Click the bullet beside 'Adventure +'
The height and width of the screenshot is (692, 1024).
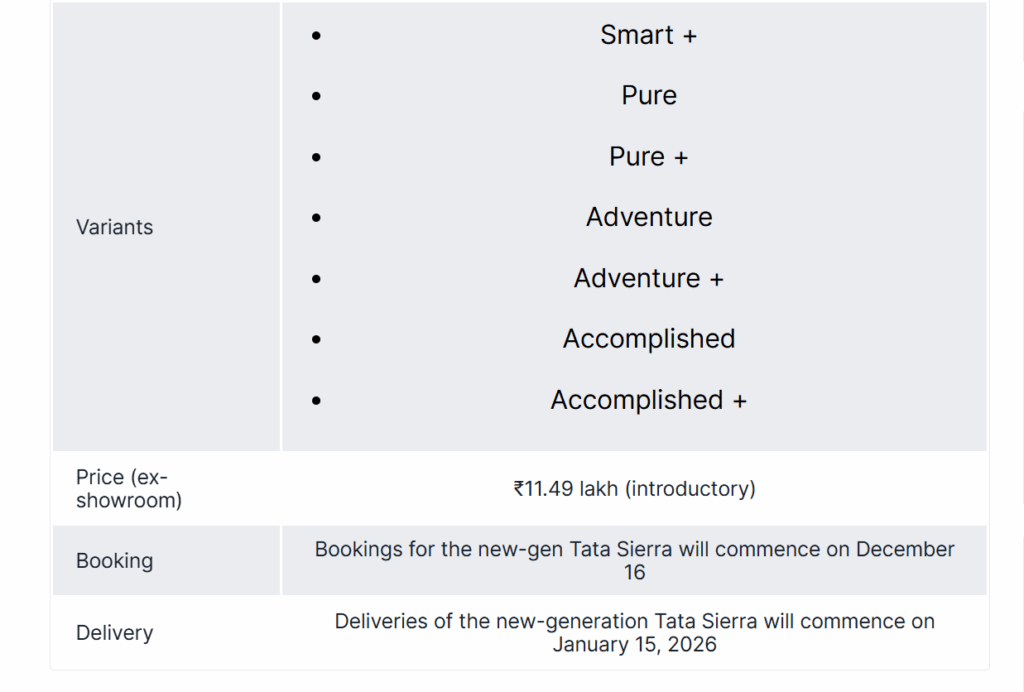tap(317, 279)
